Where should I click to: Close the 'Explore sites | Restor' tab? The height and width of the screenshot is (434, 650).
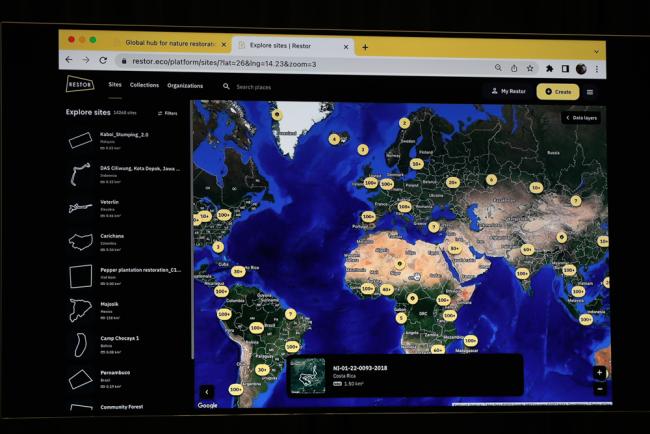(x=346, y=47)
